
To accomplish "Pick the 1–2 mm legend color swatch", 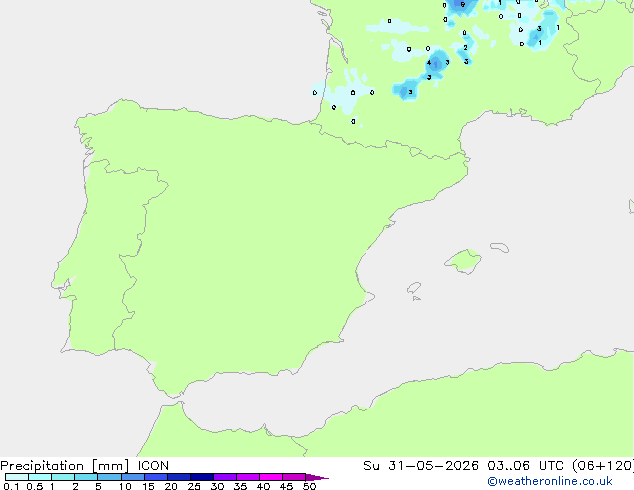I will coord(63,477).
